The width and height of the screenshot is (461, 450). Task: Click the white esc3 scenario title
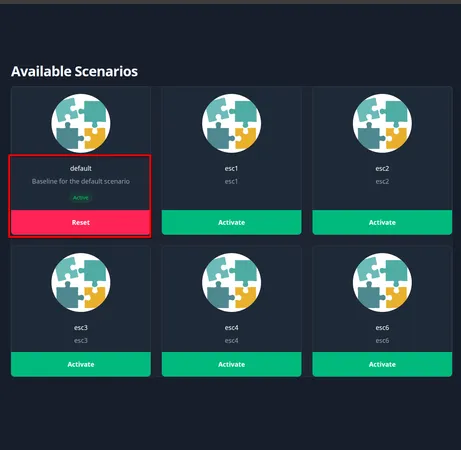[x=81, y=327]
